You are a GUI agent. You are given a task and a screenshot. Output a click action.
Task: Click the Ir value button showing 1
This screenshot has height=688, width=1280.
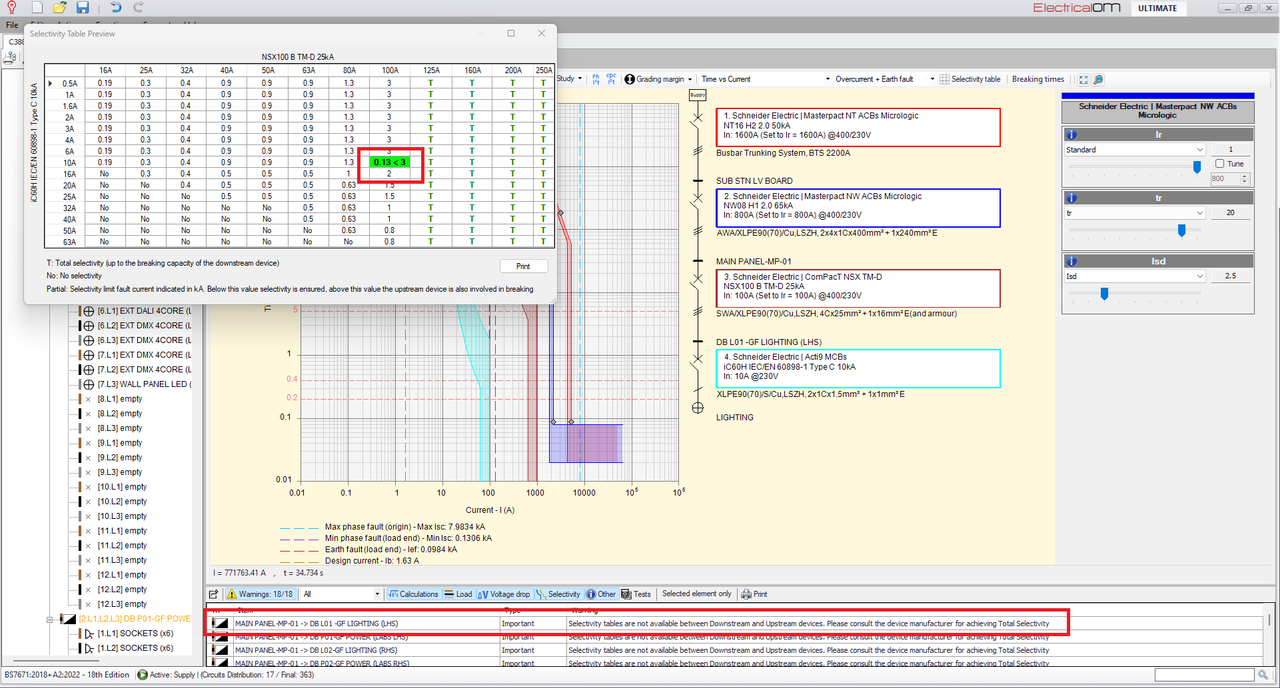click(1231, 150)
